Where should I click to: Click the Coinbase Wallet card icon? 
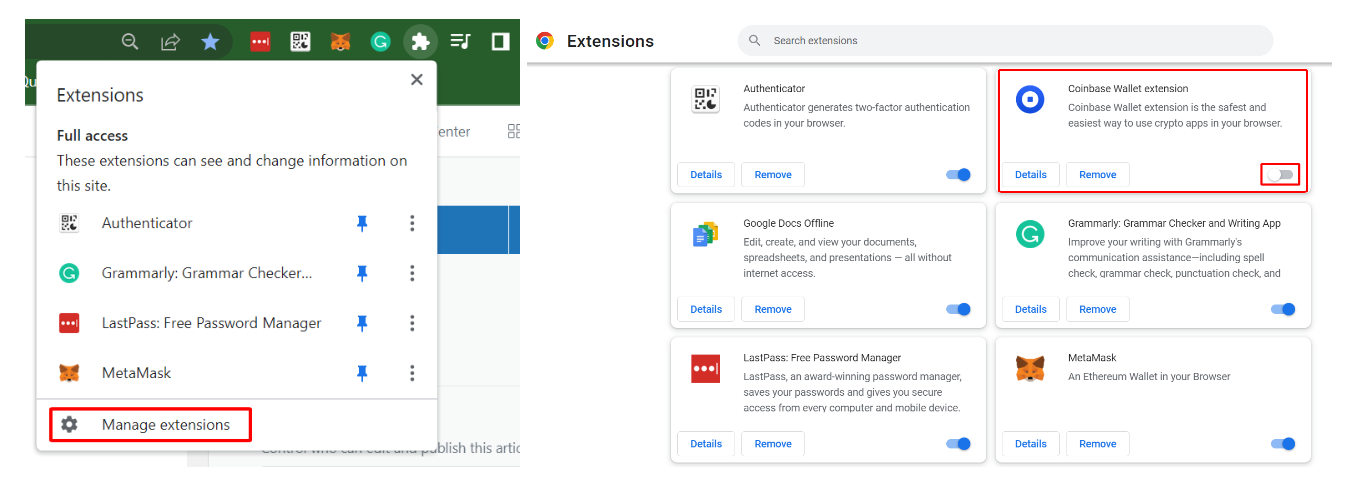point(1030,99)
